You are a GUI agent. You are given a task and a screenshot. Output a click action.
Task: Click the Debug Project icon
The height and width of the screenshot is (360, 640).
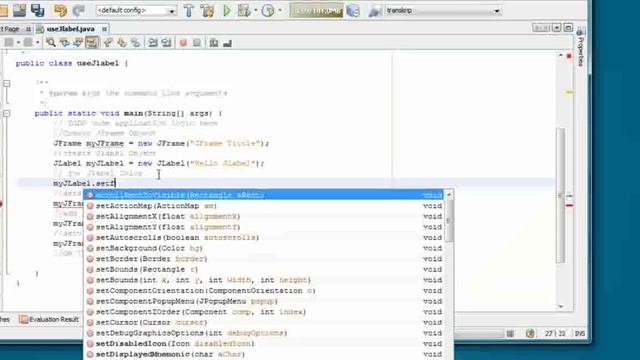244,11
